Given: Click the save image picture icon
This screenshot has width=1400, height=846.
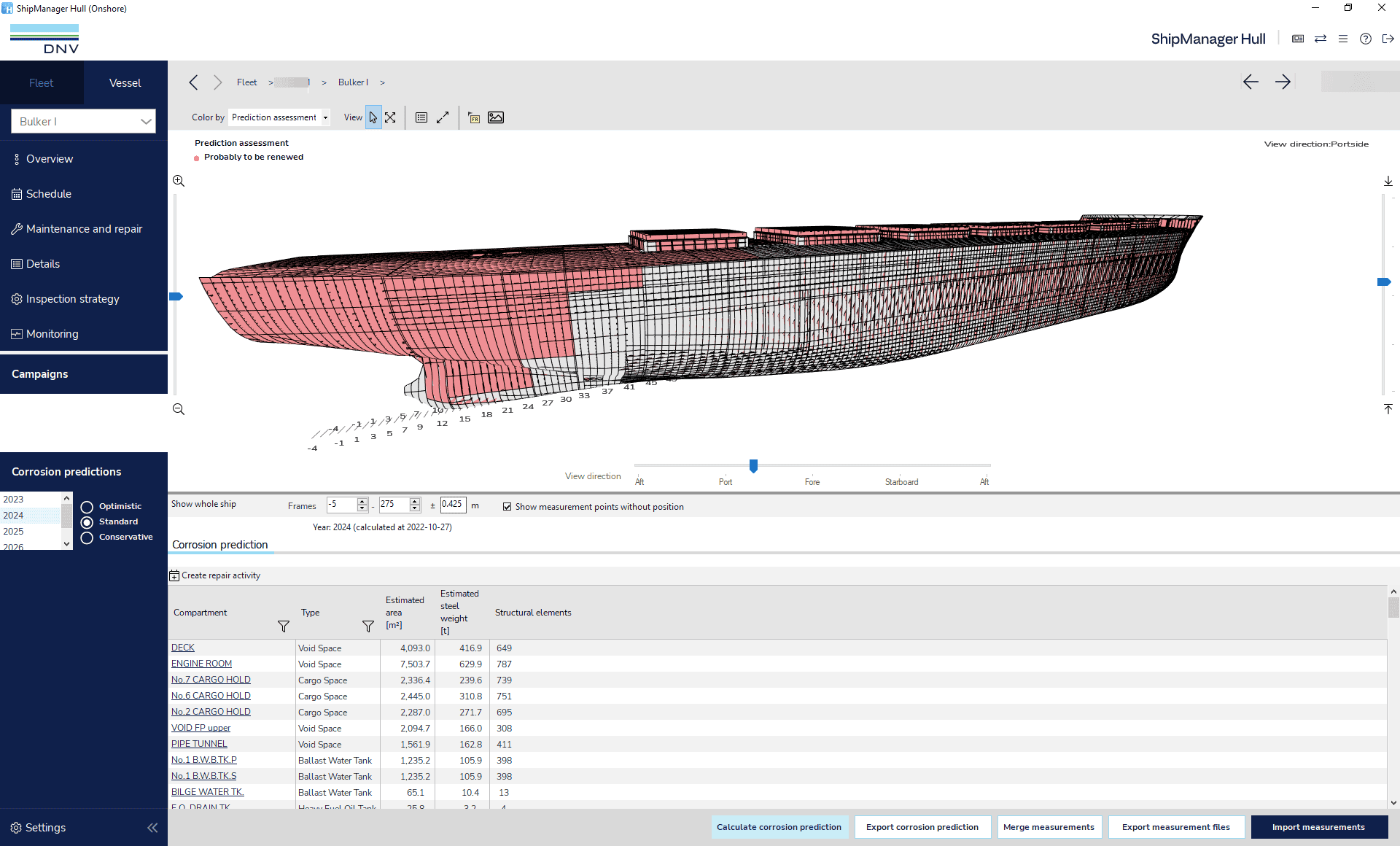Looking at the screenshot, I should coord(496,117).
